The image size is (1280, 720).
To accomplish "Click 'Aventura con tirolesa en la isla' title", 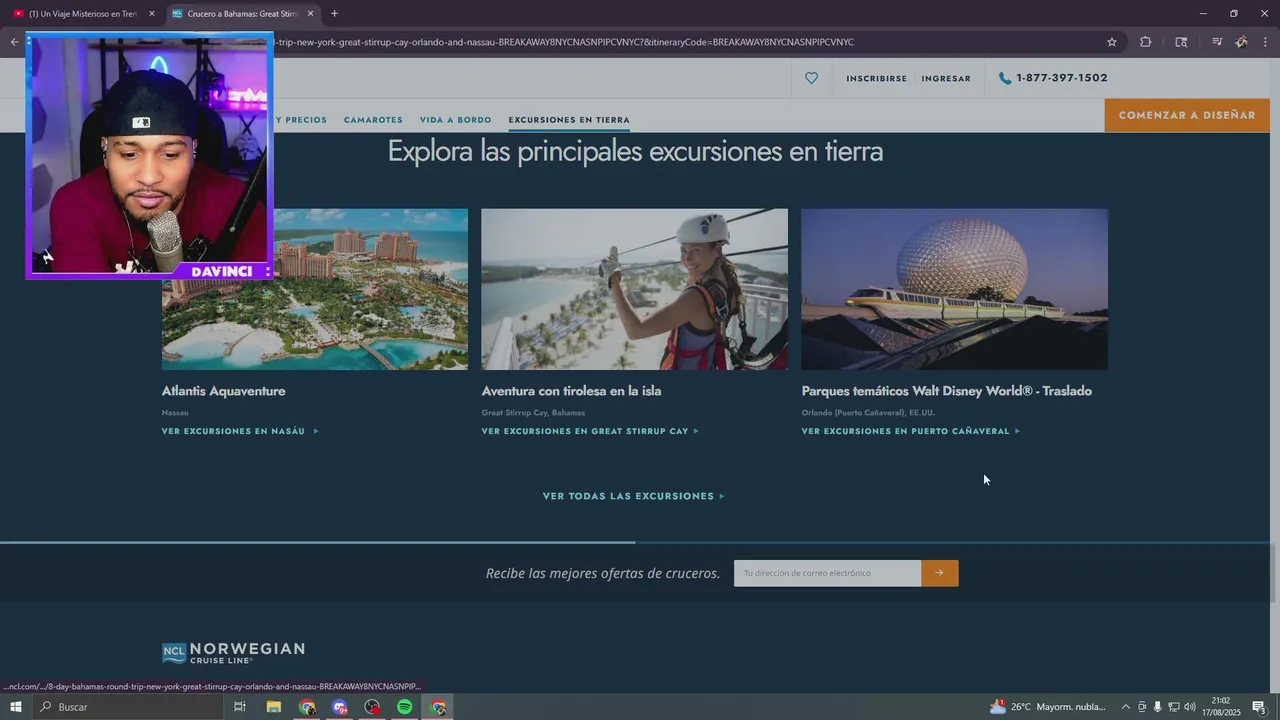I will click(x=571, y=391).
